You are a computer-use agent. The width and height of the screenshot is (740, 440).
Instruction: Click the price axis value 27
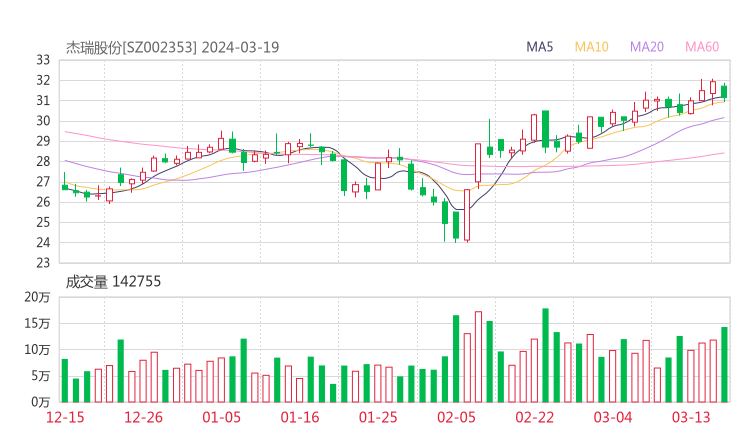pos(43,182)
